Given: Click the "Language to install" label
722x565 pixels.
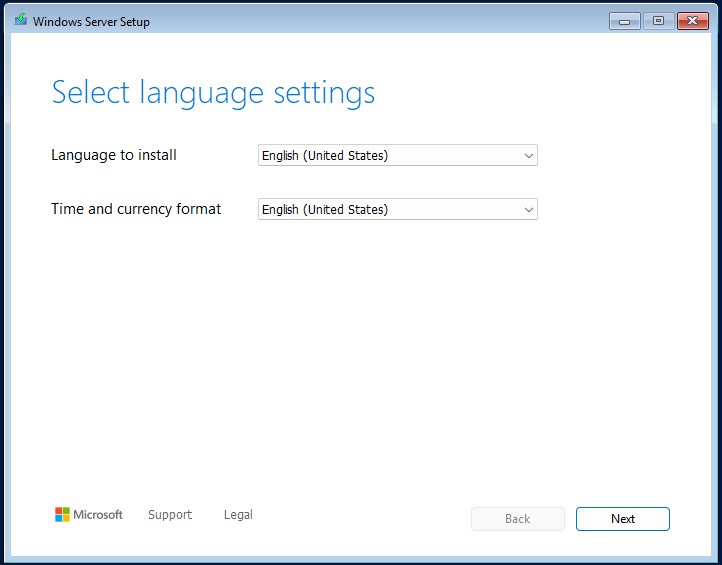Looking at the screenshot, I should (x=114, y=155).
